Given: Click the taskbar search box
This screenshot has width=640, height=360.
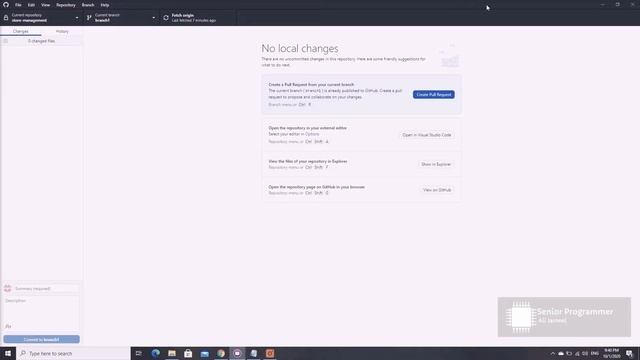Looking at the screenshot, I should tap(73, 353).
